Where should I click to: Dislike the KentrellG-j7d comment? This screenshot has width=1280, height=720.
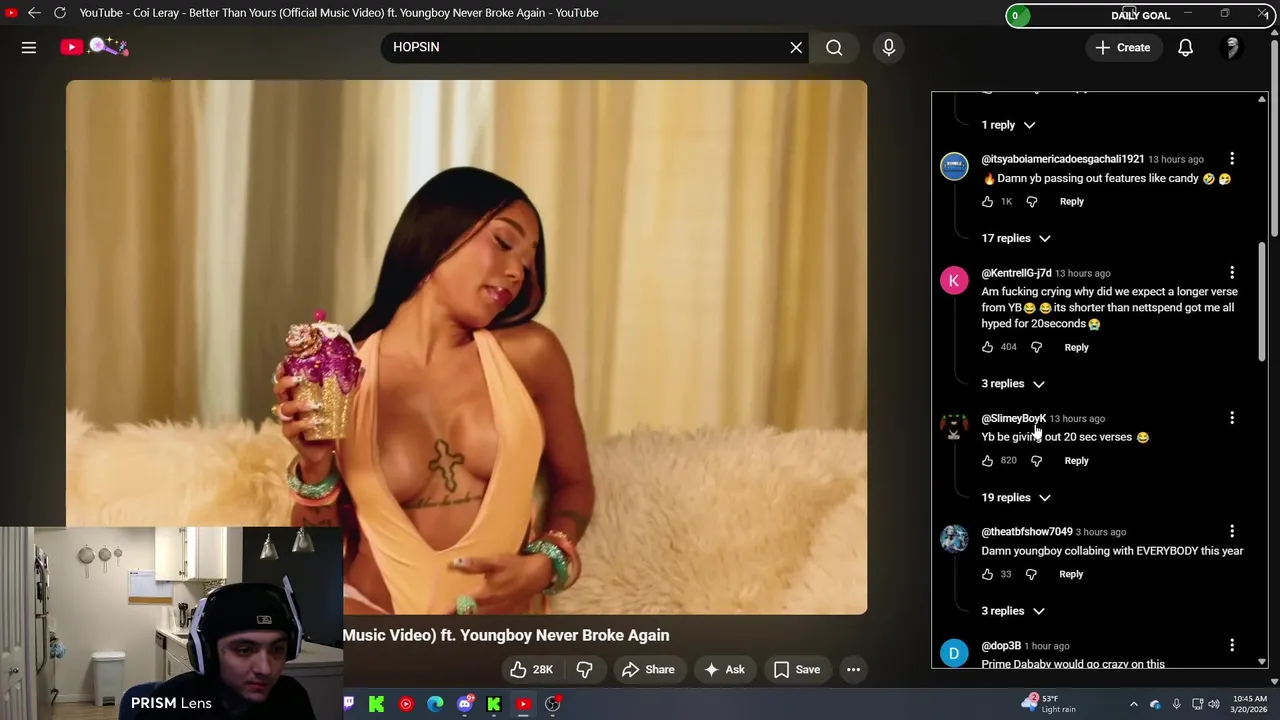(x=1036, y=347)
